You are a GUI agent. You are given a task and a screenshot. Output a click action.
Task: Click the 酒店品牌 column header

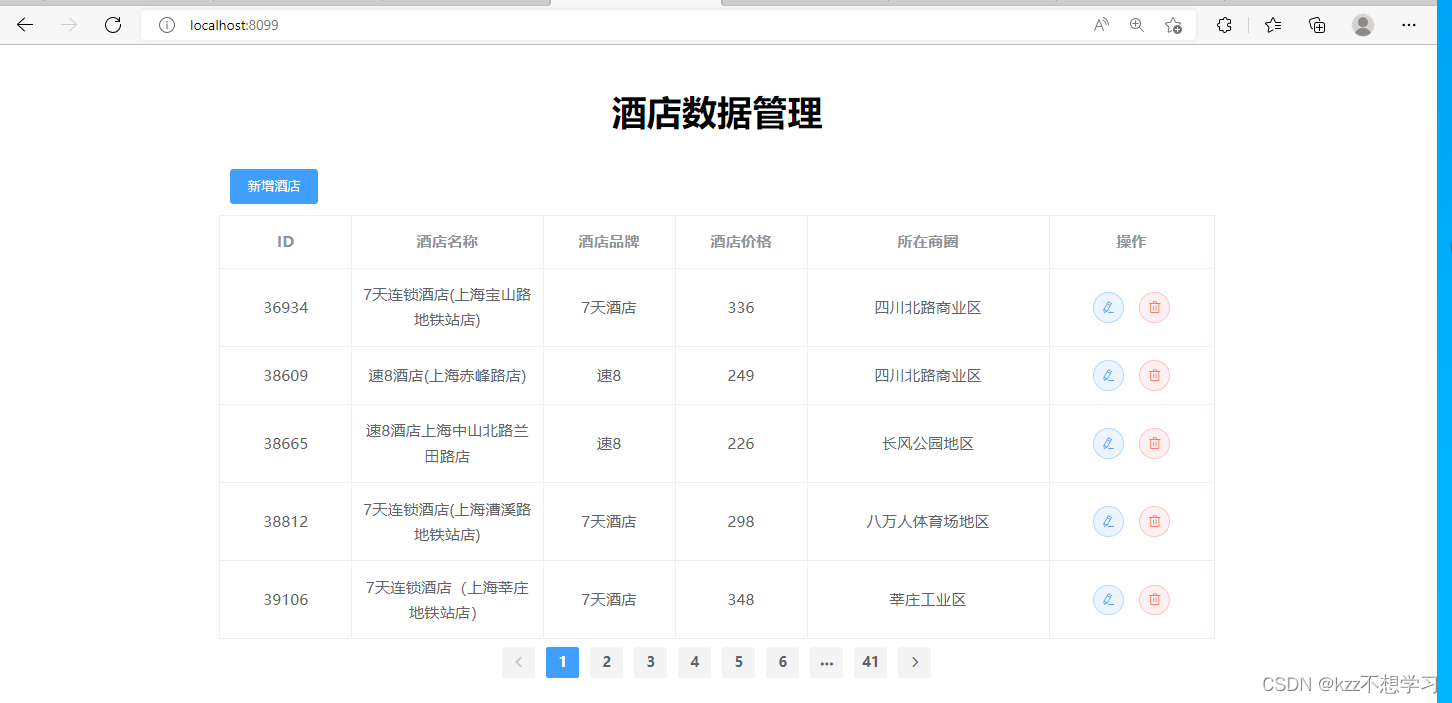(609, 242)
